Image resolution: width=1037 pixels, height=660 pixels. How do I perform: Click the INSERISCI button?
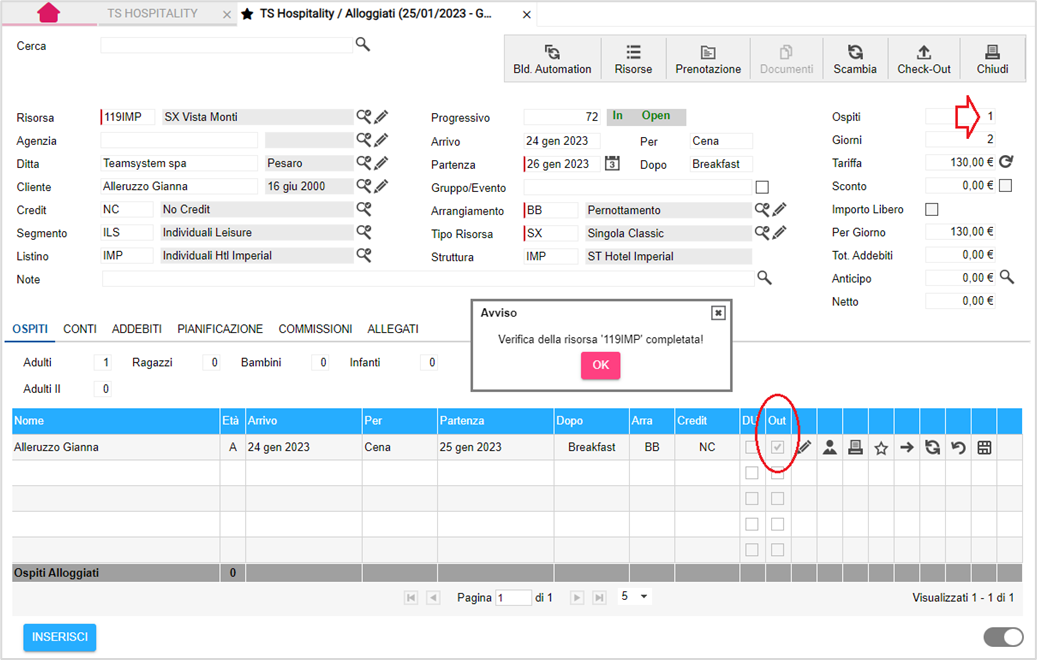click(x=60, y=637)
